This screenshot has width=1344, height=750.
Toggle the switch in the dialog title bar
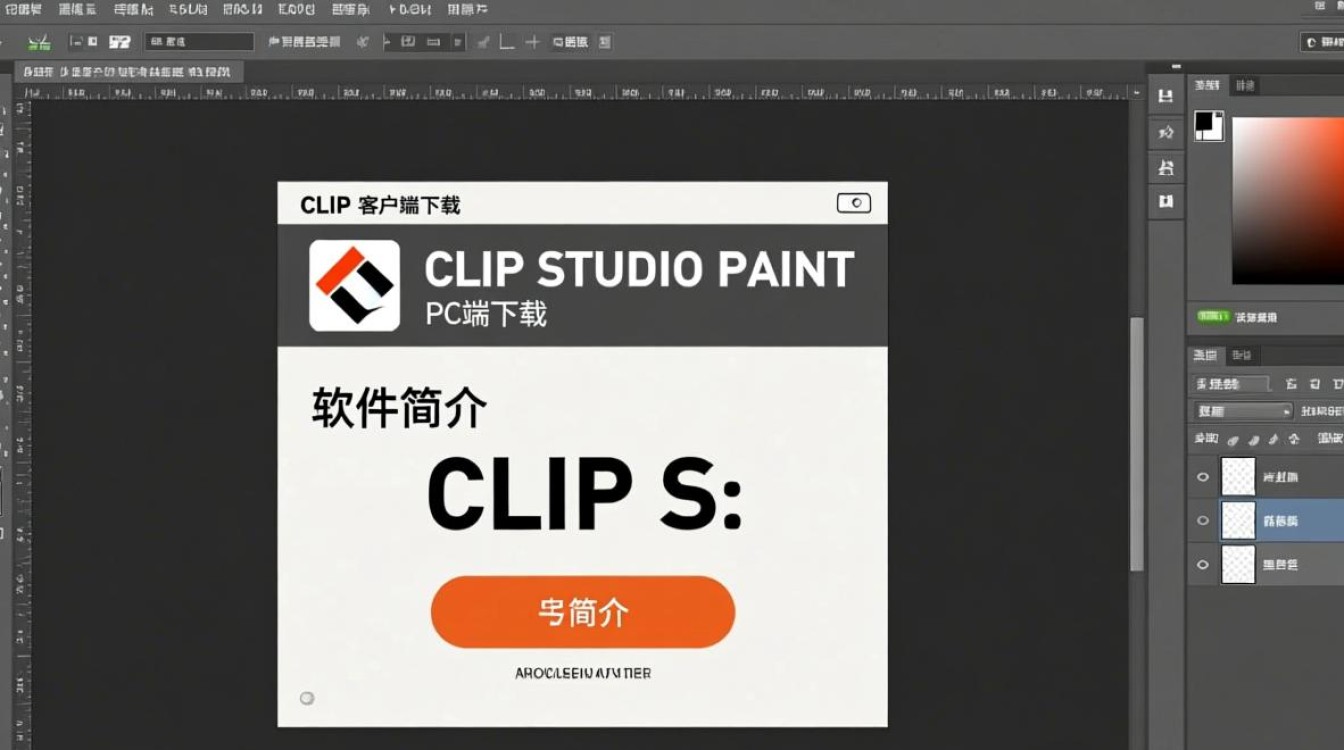click(852, 202)
